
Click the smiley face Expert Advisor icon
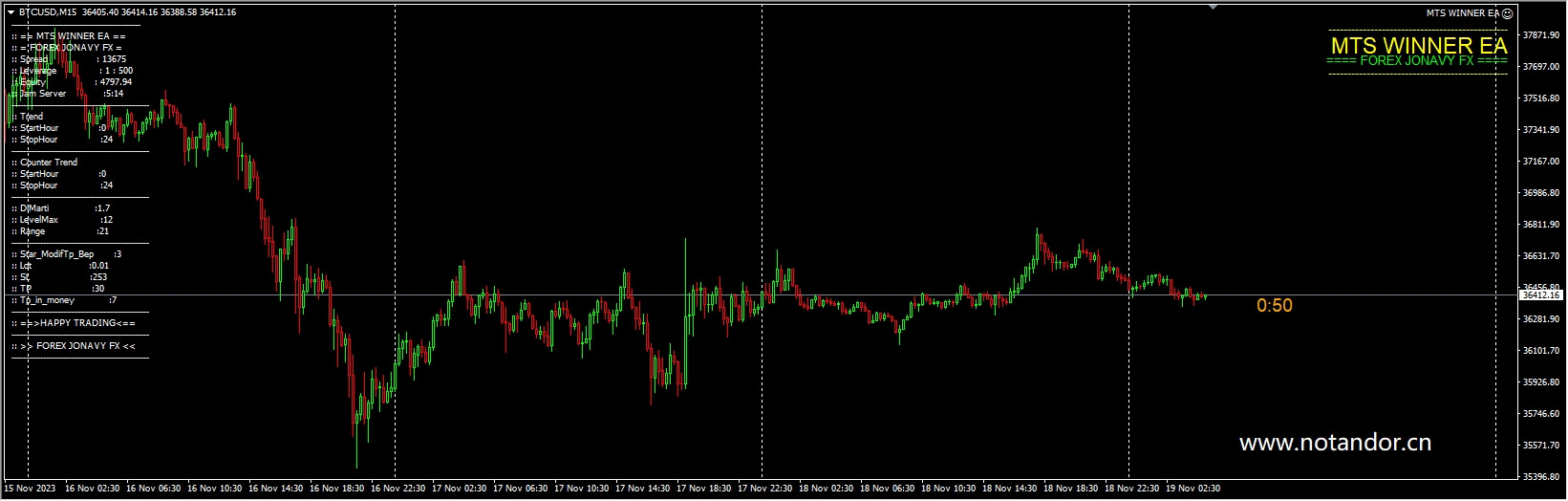point(1507,13)
